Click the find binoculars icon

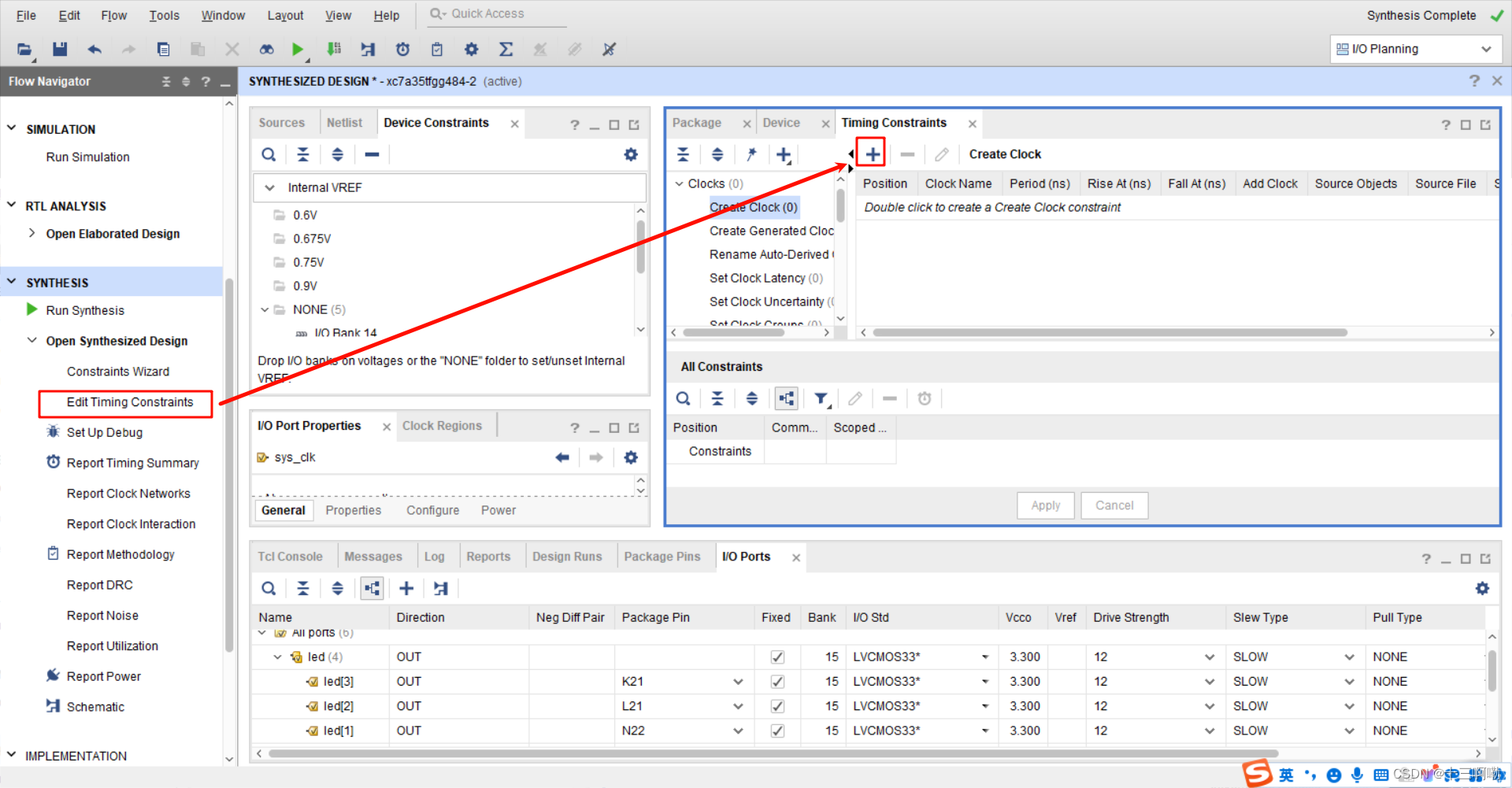(267, 50)
